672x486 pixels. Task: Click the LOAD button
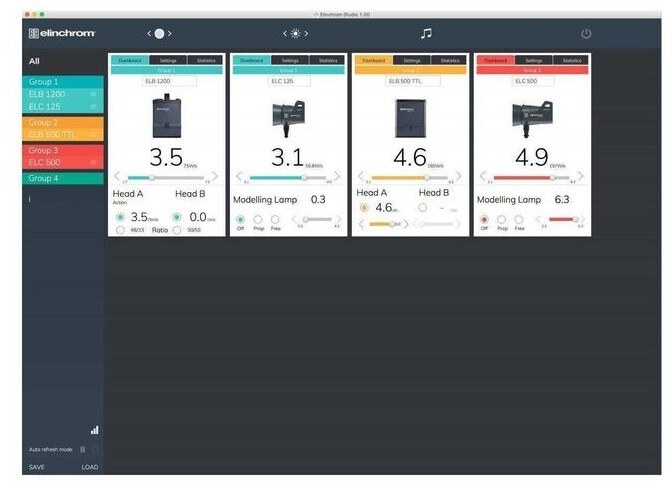(90, 467)
